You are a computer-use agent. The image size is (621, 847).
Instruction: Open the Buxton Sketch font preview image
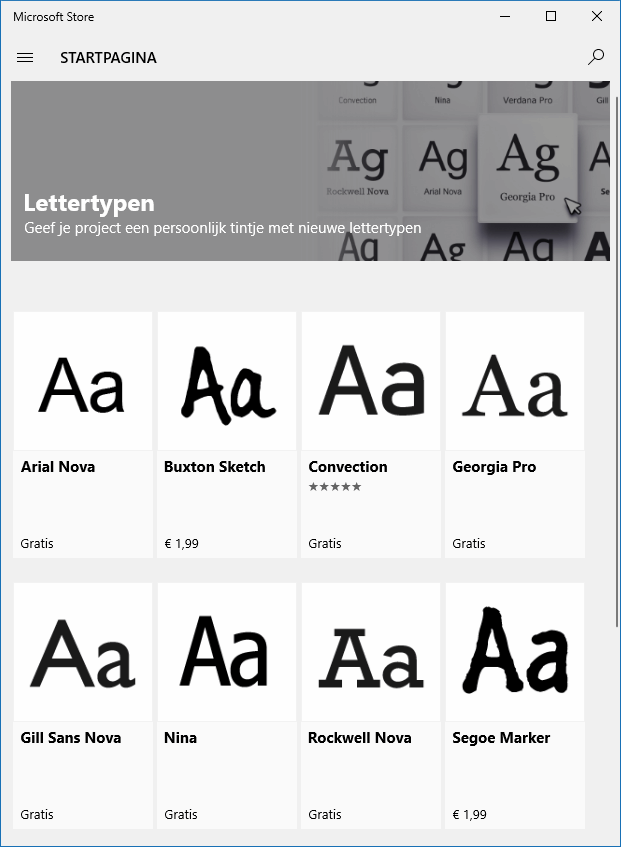(x=227, y=381)
